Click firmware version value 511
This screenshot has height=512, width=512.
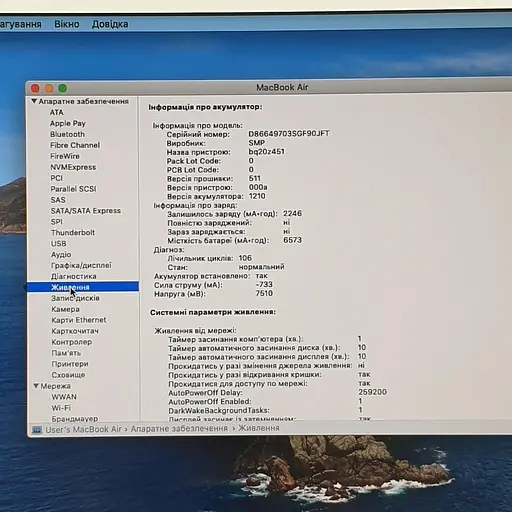255,178
